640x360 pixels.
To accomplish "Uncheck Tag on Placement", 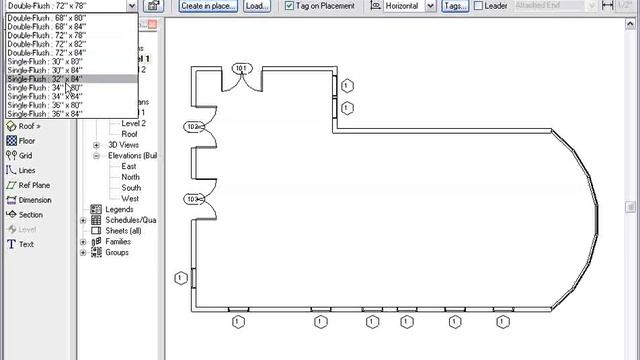I will coord(289,6).
